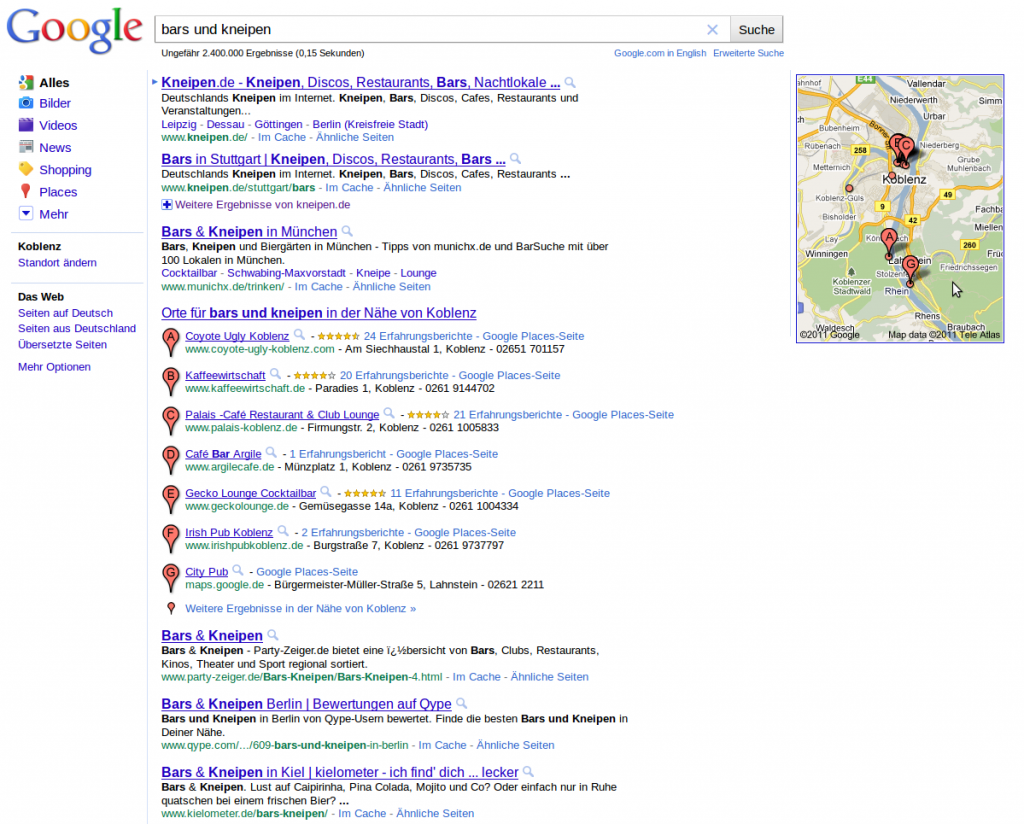This screenshot has width=1024, height=824.
Task: Open Palais -Café Restaurant & Club Lounge link
Action: pos(282,415)
